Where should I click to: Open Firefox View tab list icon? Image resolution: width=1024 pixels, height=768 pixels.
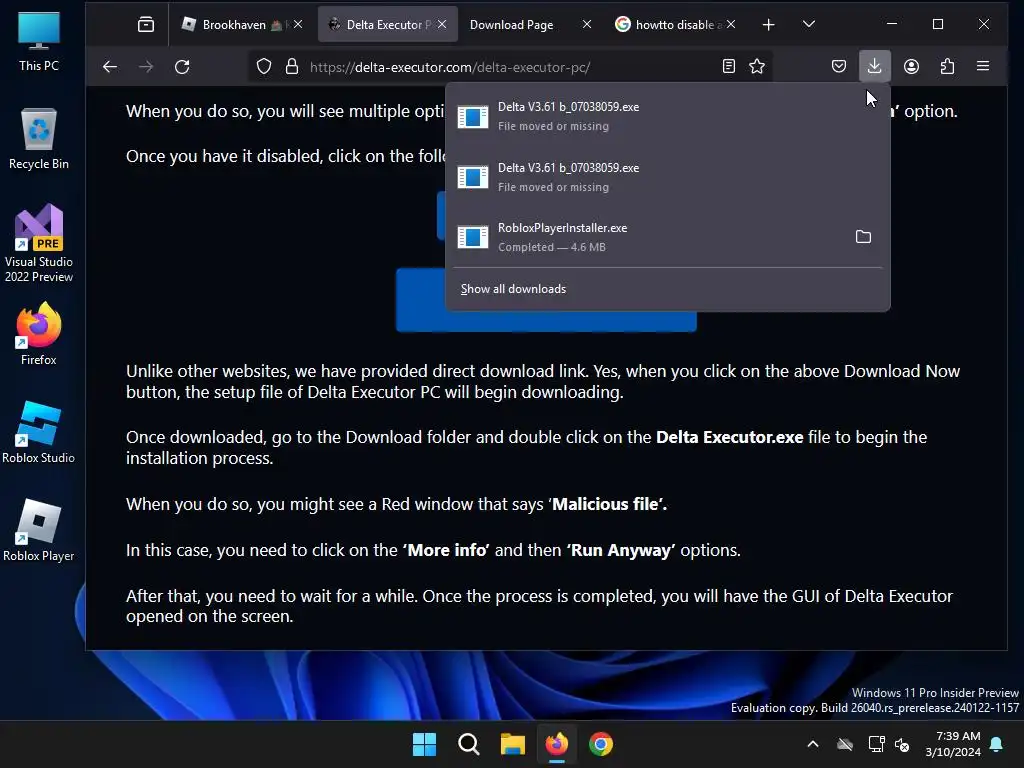(146, 25)
